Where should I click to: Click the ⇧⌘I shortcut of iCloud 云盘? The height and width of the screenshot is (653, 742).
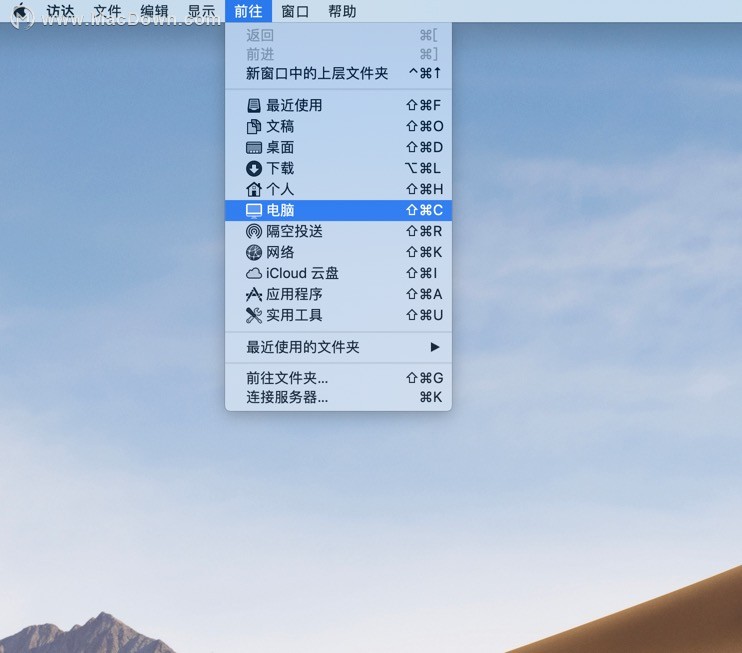pos(422,273)
